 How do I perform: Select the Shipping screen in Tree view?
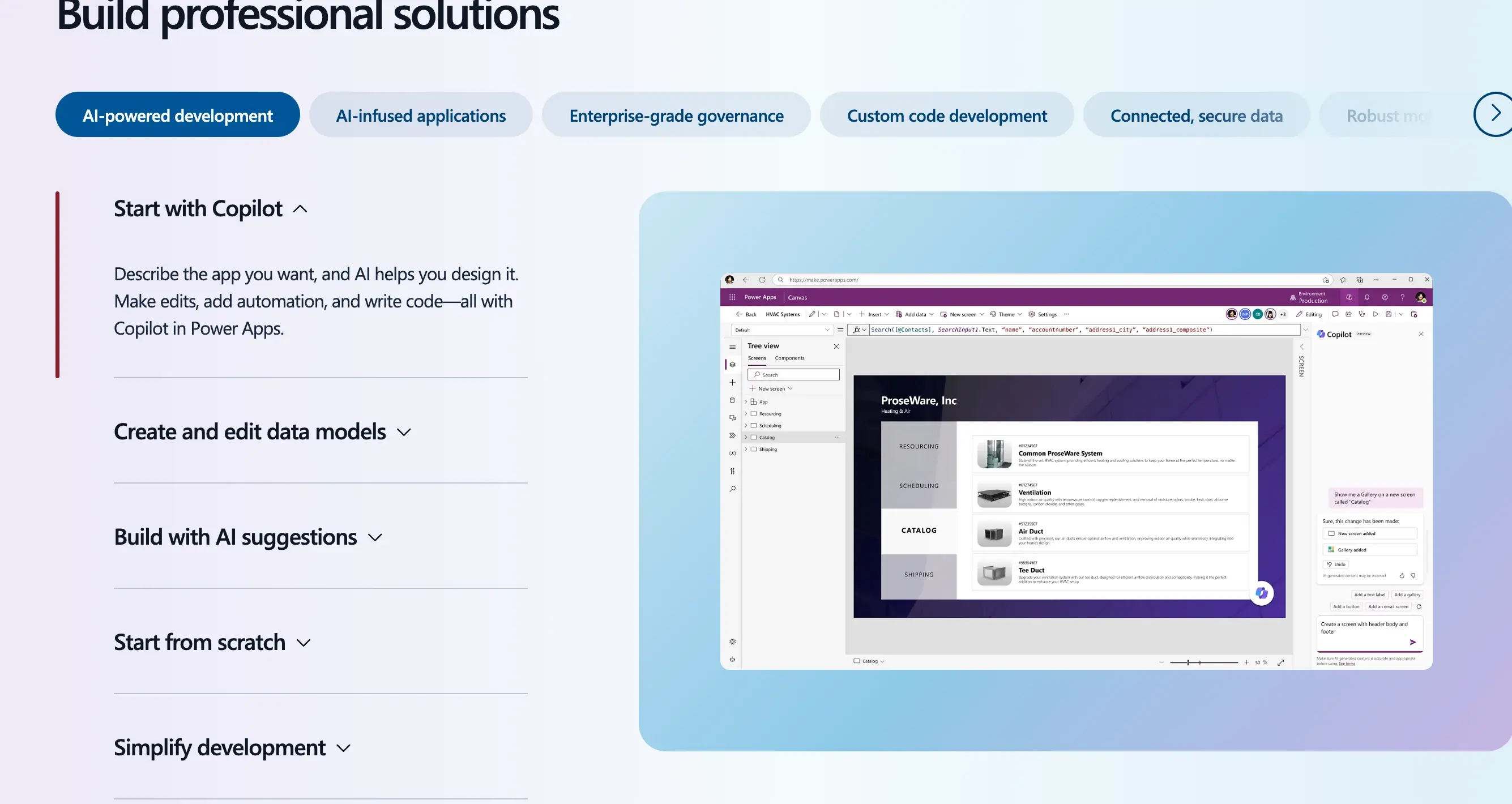[768, 449]
